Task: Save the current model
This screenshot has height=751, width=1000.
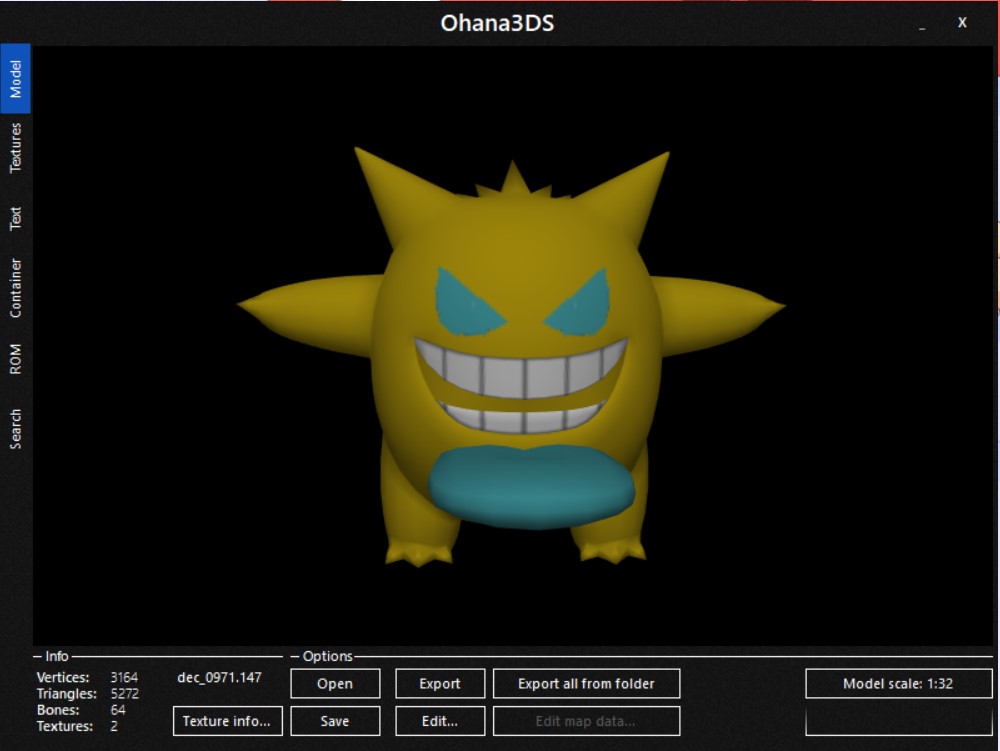Action: pos(335,721)
